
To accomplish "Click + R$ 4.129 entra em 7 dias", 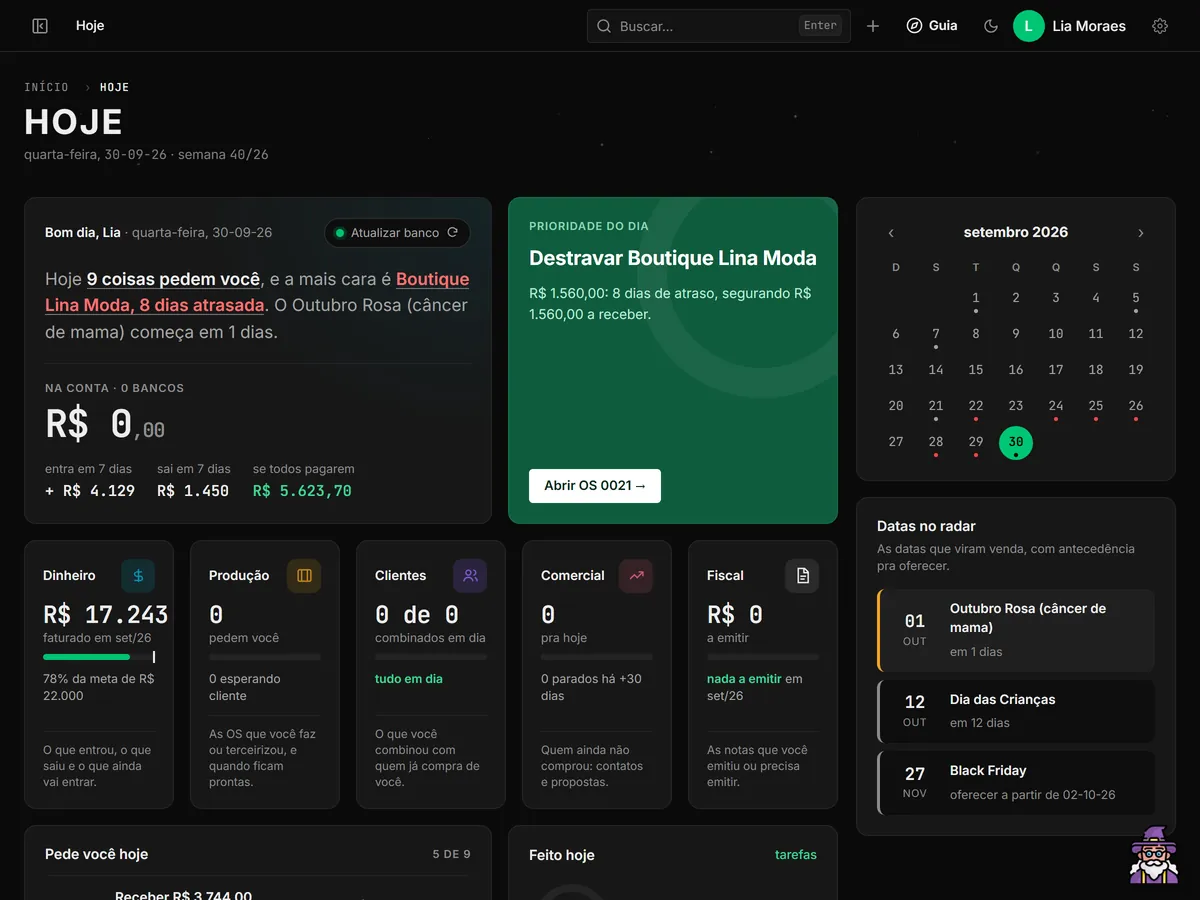I will [90, 491].
